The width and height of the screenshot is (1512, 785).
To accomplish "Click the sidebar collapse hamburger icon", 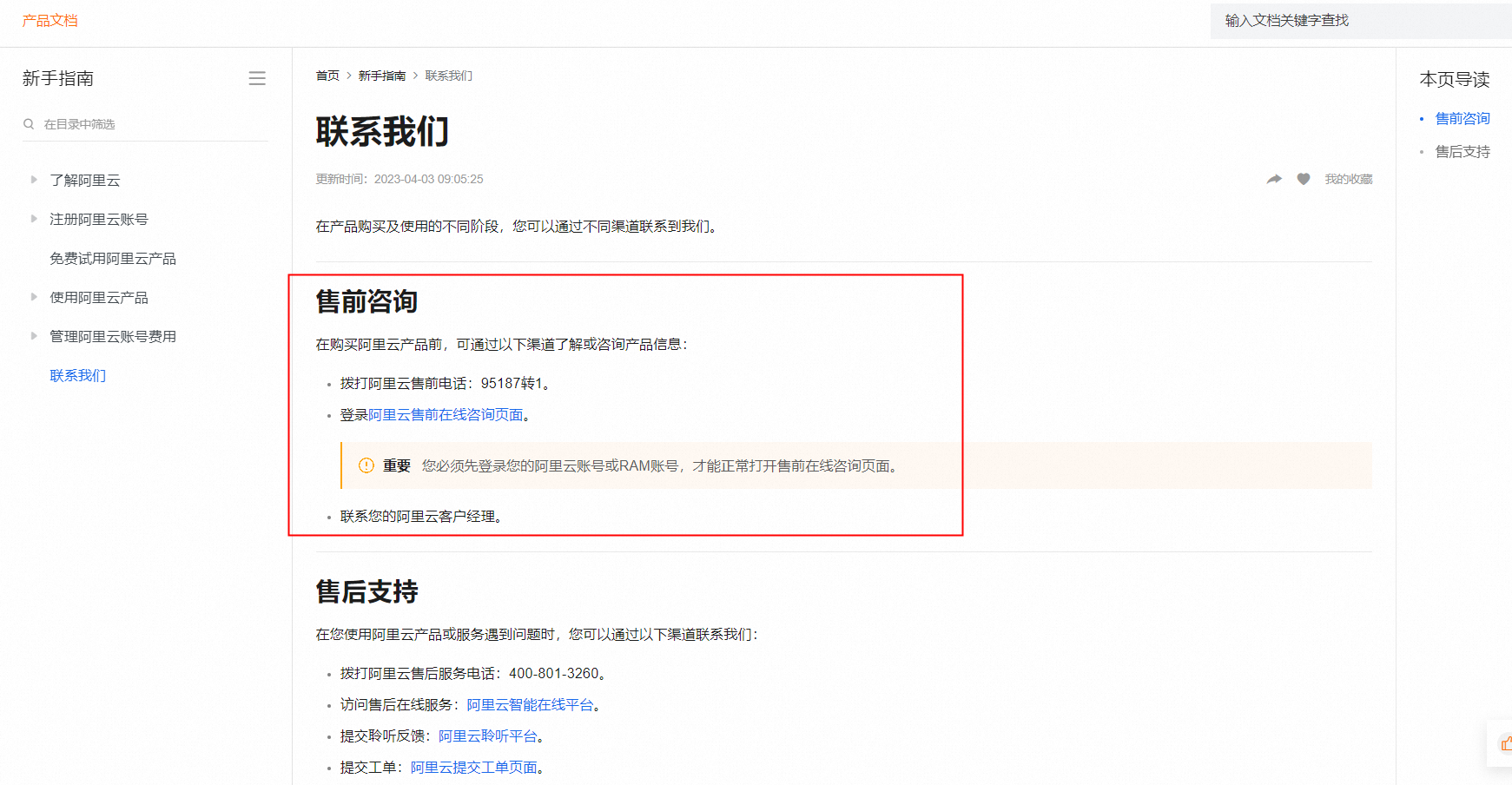I will pos(257,78).
